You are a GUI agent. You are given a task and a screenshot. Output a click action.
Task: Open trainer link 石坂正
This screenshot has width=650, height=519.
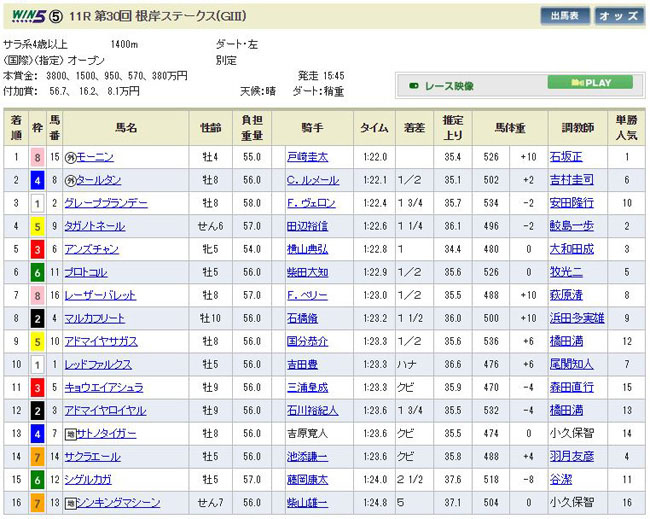pos(565,157)
